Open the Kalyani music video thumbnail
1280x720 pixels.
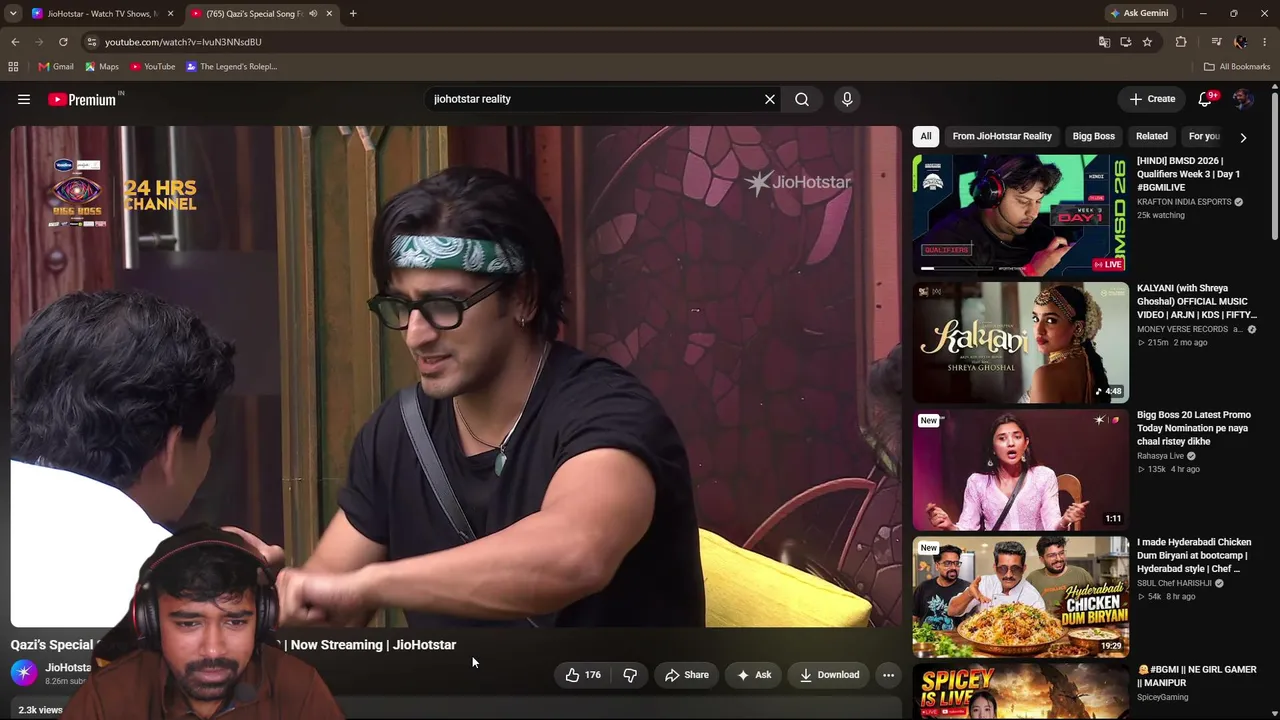point(1021,342)
